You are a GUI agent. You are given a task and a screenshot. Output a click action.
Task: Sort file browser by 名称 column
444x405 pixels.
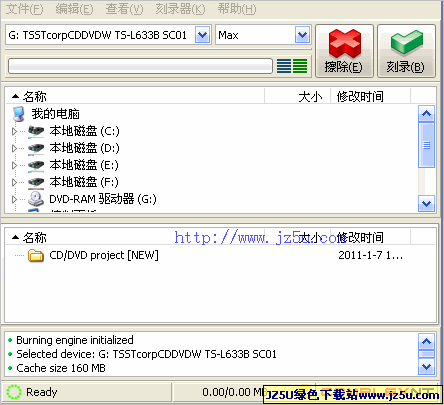(x=135, y=97)
